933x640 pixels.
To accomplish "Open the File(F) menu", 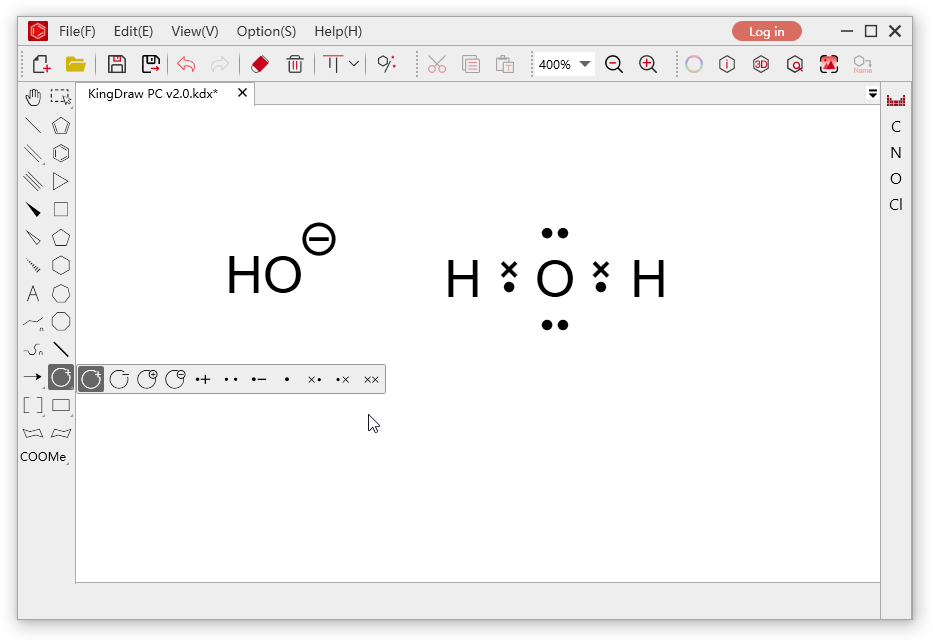I will point(77,32).
